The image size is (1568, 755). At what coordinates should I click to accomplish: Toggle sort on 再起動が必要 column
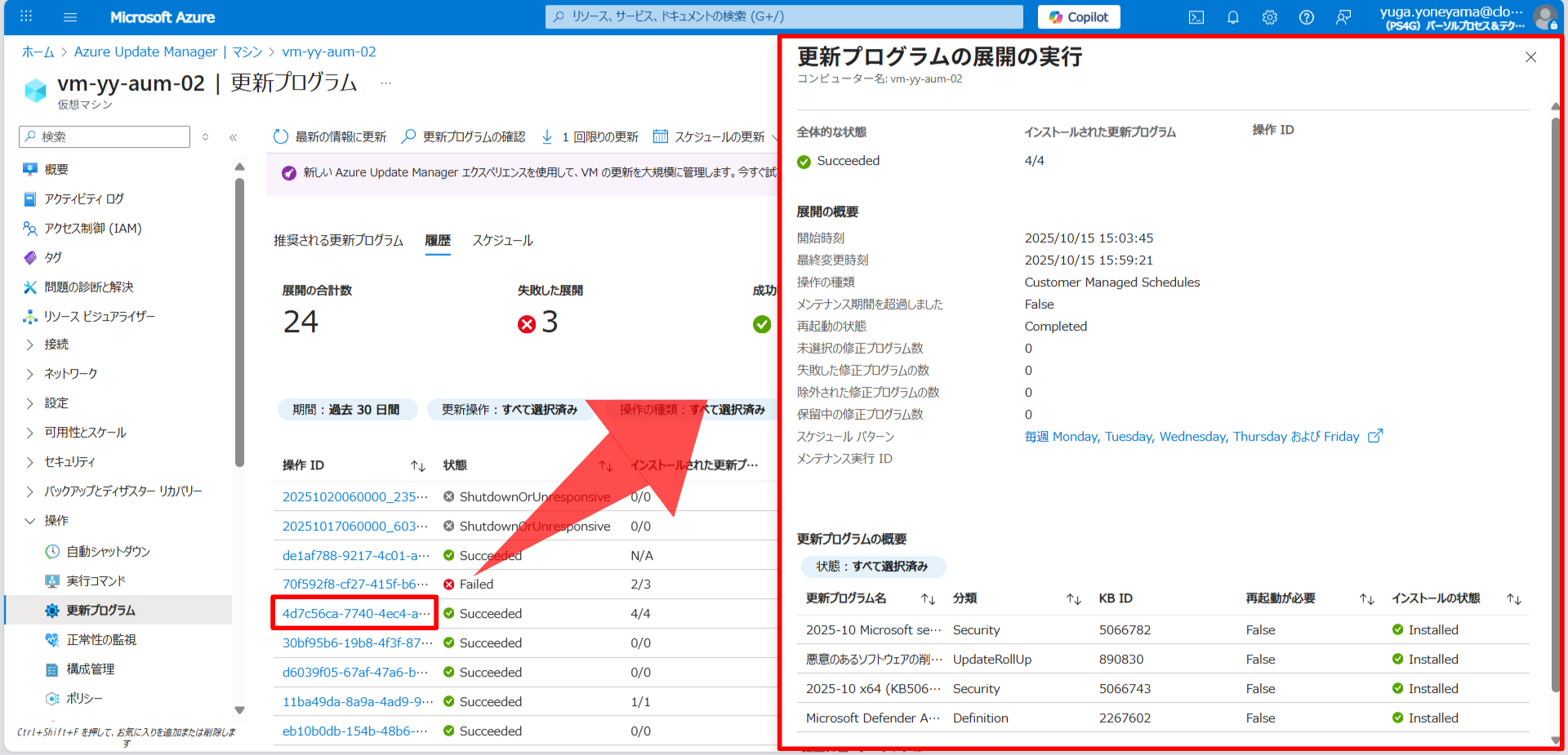pyautogui.click(x=1367, y=598)
